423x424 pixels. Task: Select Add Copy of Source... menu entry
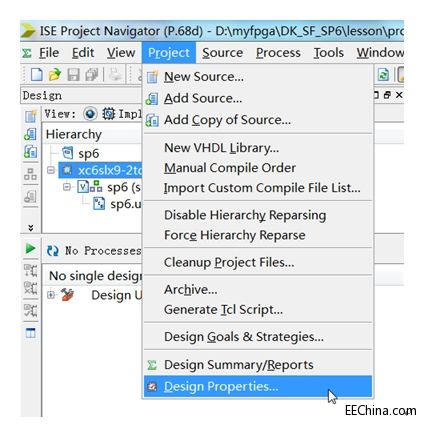(x=227, y=120)
